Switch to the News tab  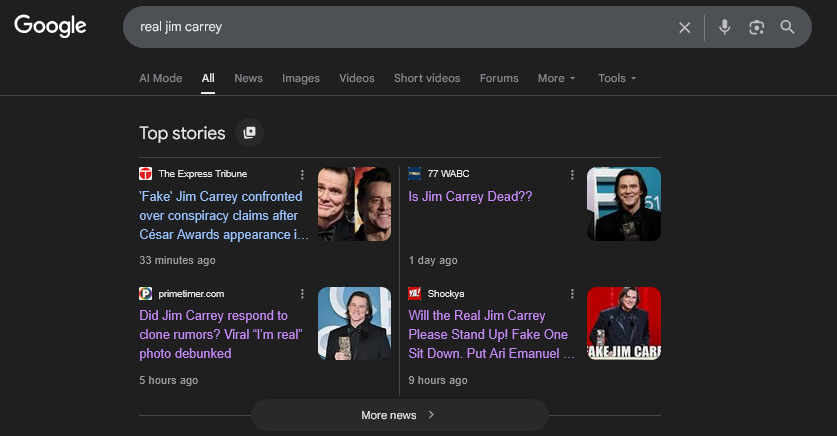(x=248, y=78)
